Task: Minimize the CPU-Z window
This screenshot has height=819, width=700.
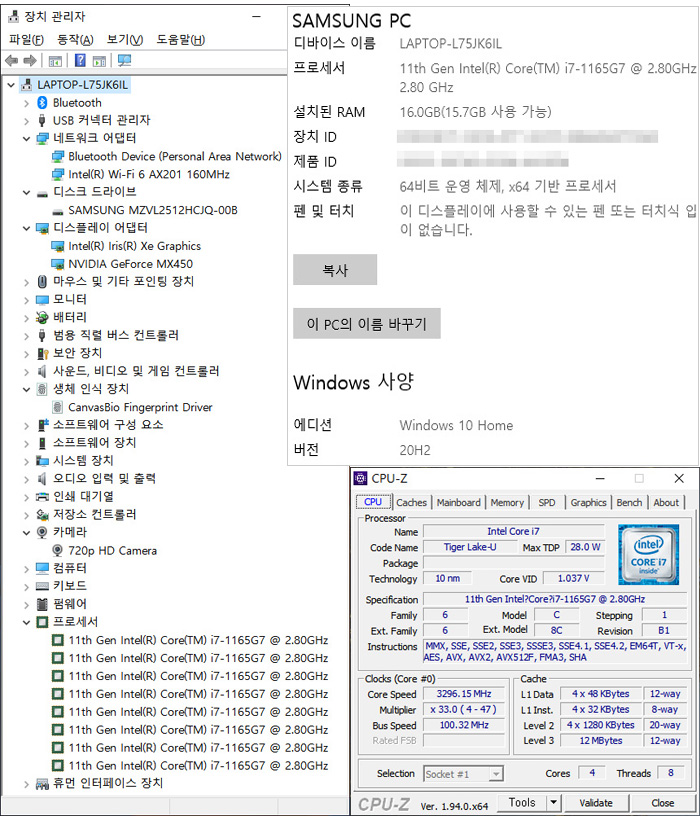Action: tap(600, 478)
